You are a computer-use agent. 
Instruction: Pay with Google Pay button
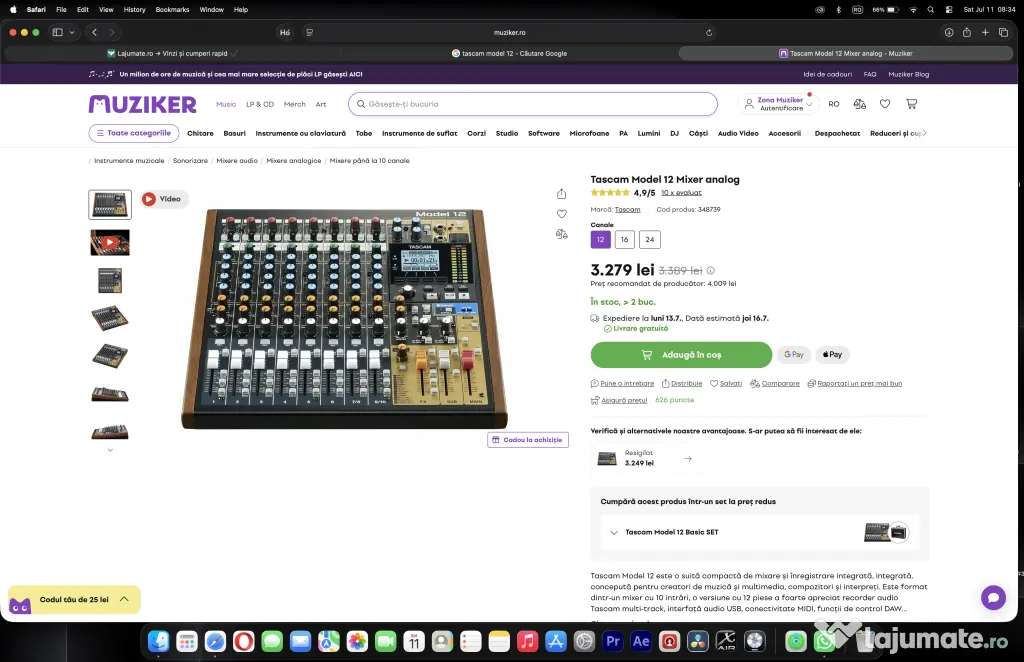(x=793, y=355)
